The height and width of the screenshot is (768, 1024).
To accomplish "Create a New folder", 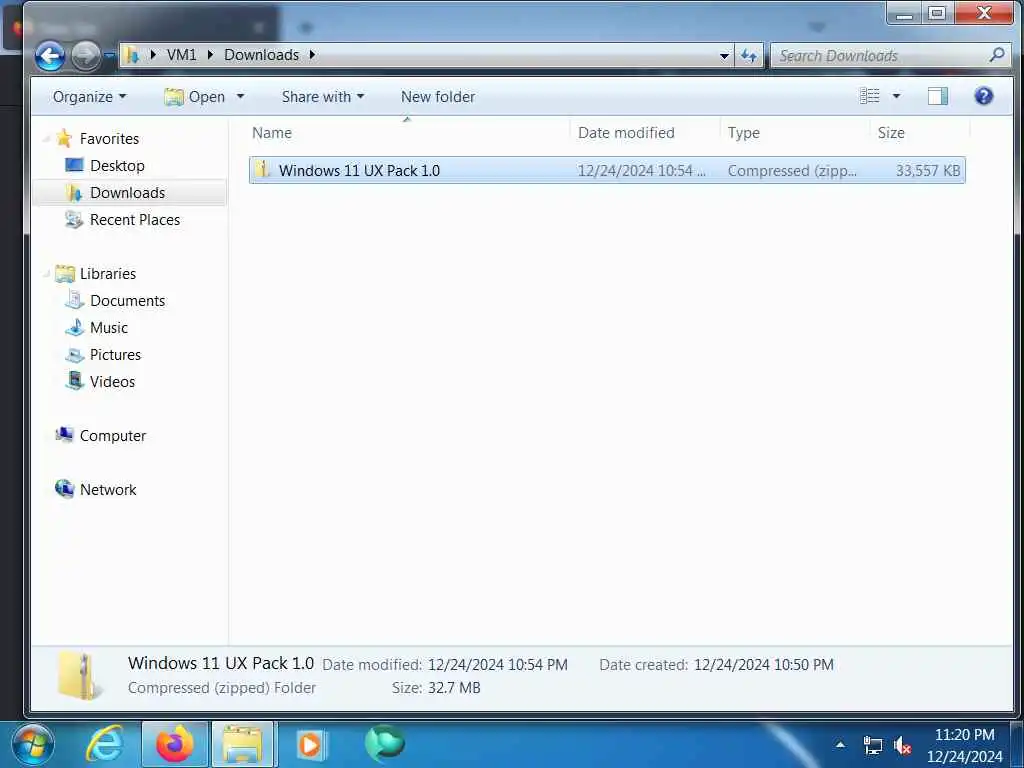I will [x=438, y=97].
